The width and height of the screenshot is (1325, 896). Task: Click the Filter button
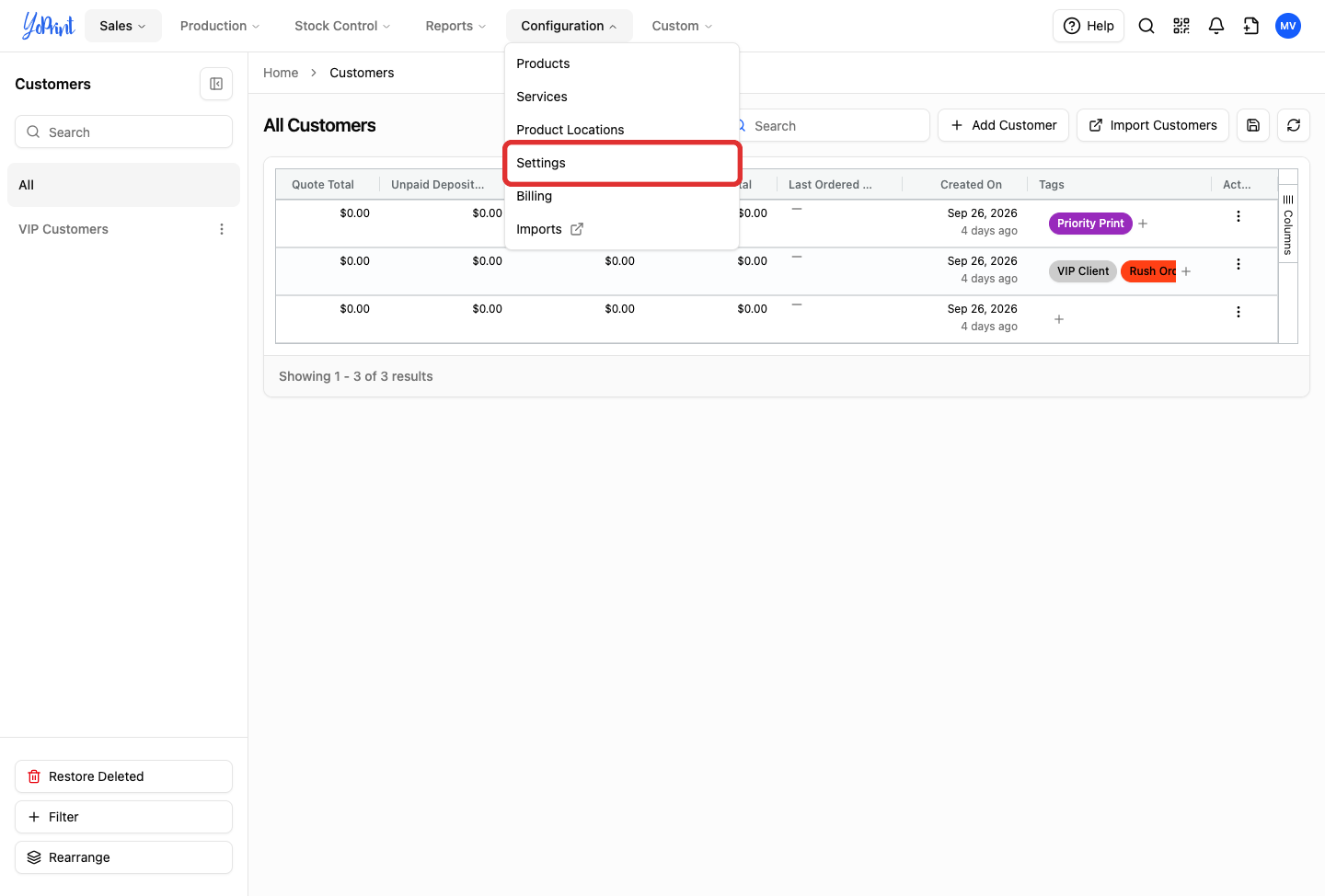pos(123,817)
